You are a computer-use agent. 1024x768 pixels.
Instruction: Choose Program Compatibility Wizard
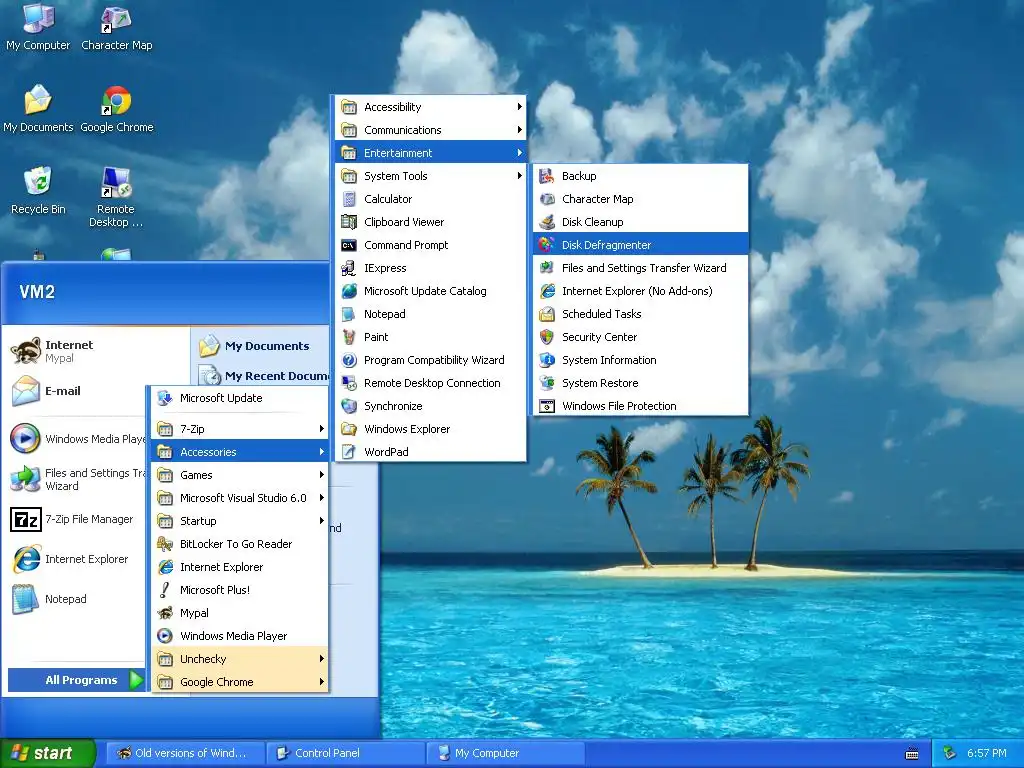click(431, 360)
